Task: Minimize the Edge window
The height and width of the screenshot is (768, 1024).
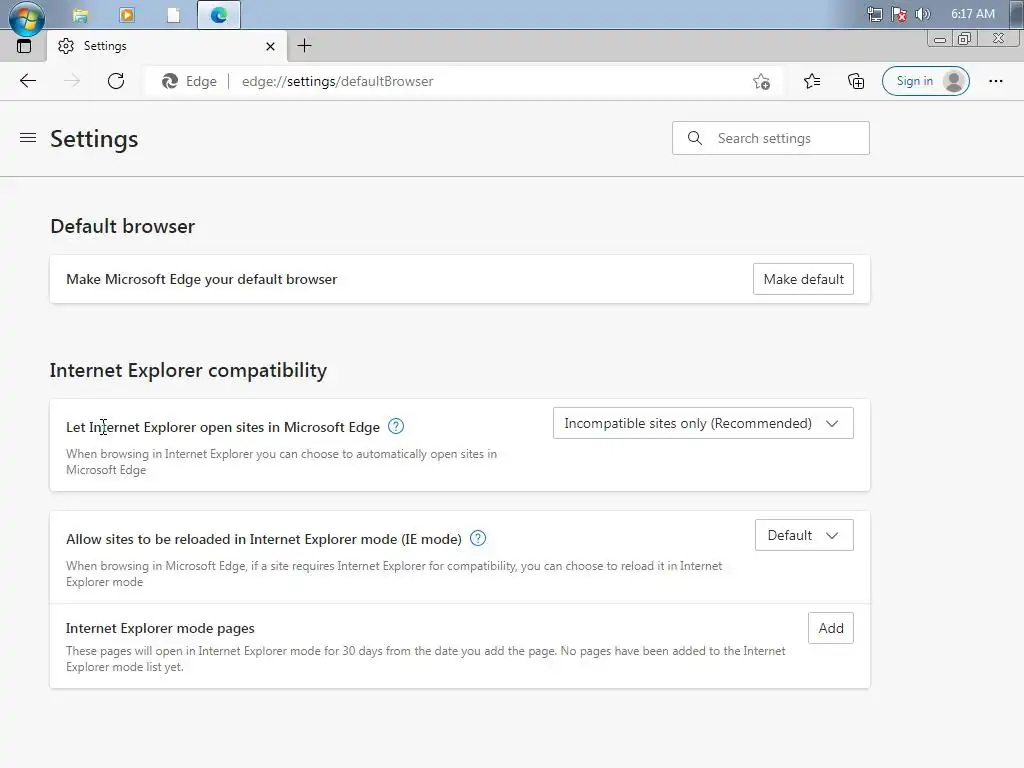Action: click(940, 39)
